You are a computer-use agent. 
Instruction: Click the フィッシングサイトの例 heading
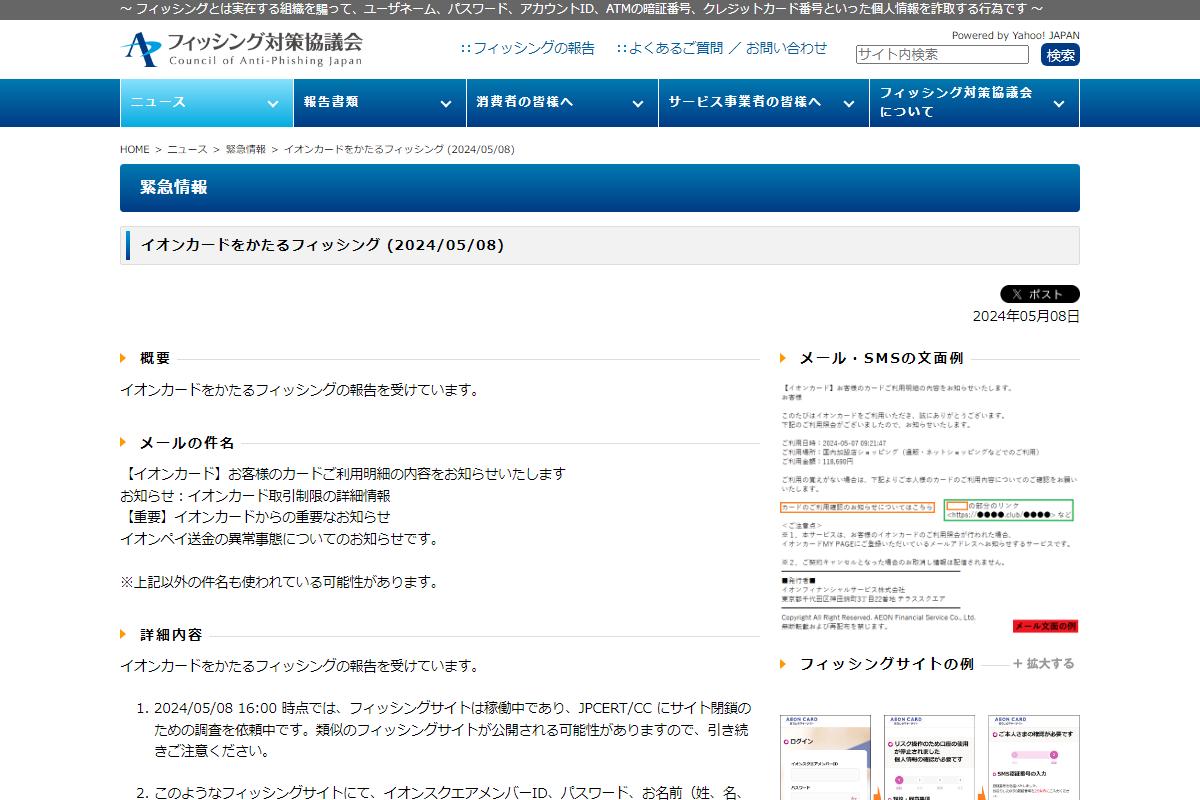click(886, 664)
